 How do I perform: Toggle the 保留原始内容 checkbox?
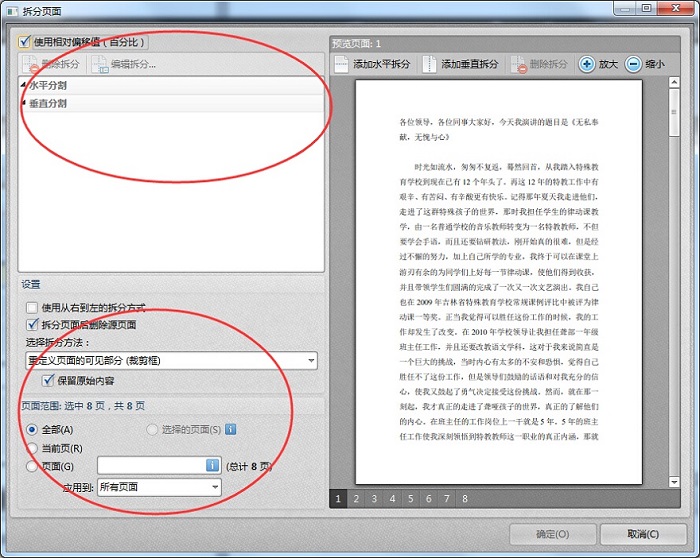point(47,380)
